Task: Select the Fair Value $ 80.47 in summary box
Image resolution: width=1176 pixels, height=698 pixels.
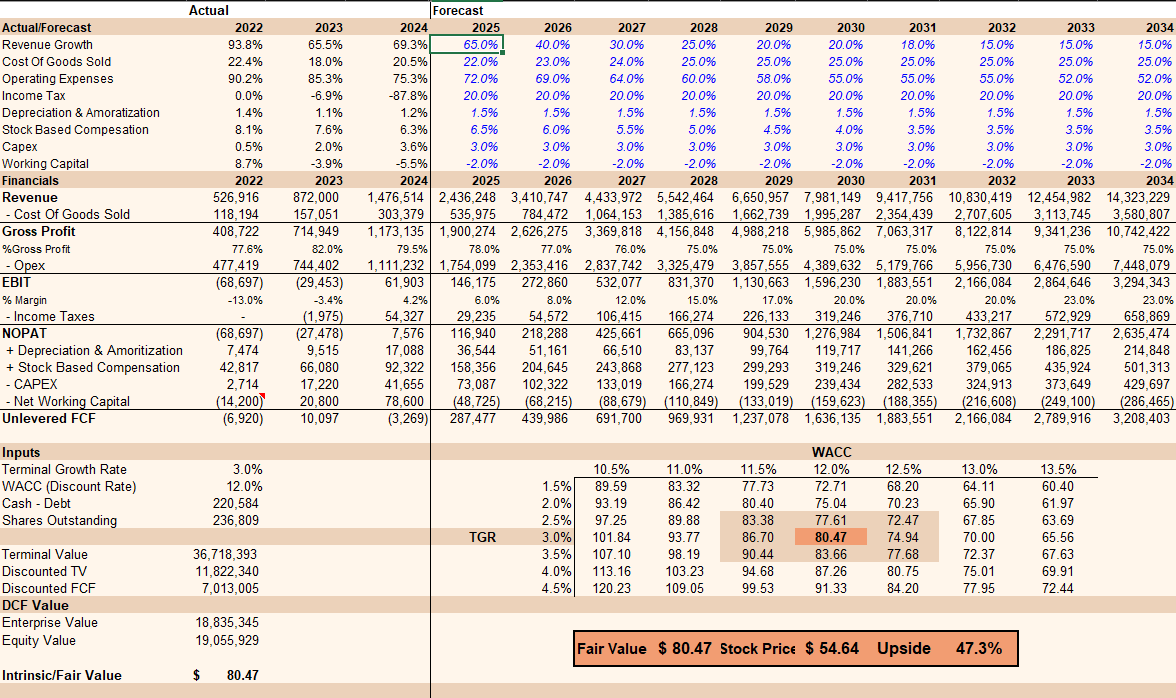Action: pos(685,649)
